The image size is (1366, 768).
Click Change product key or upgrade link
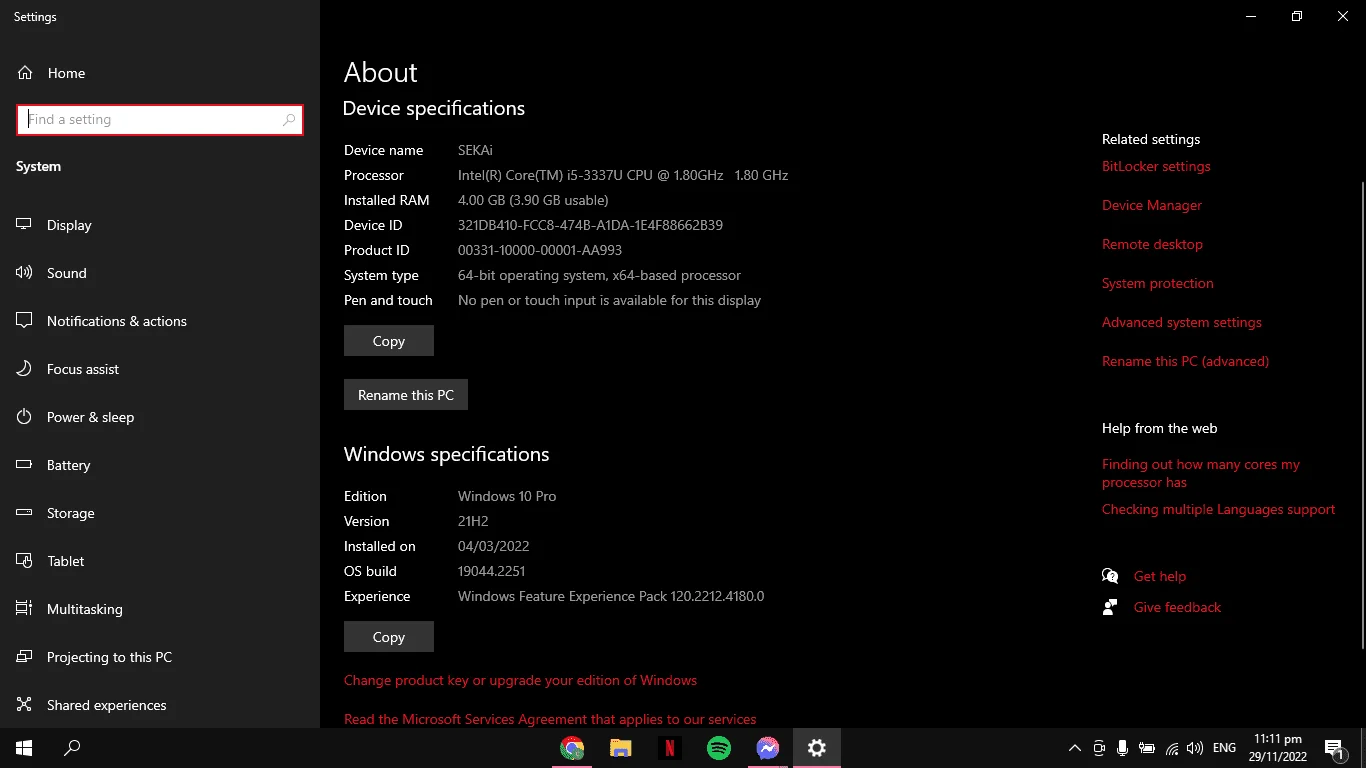coord(520,680)
